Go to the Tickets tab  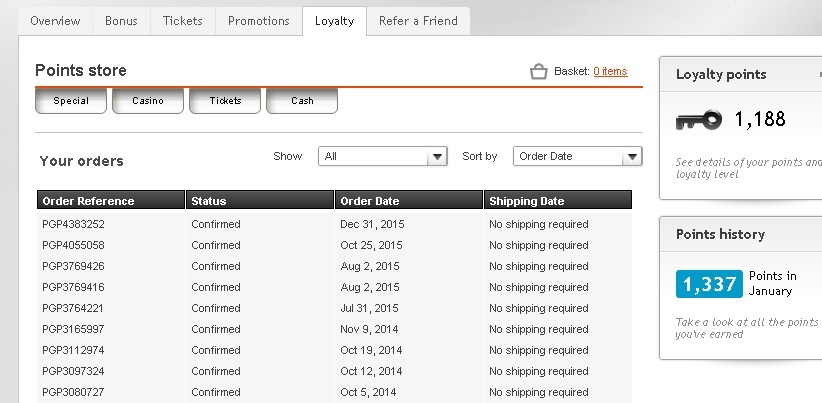182,21
